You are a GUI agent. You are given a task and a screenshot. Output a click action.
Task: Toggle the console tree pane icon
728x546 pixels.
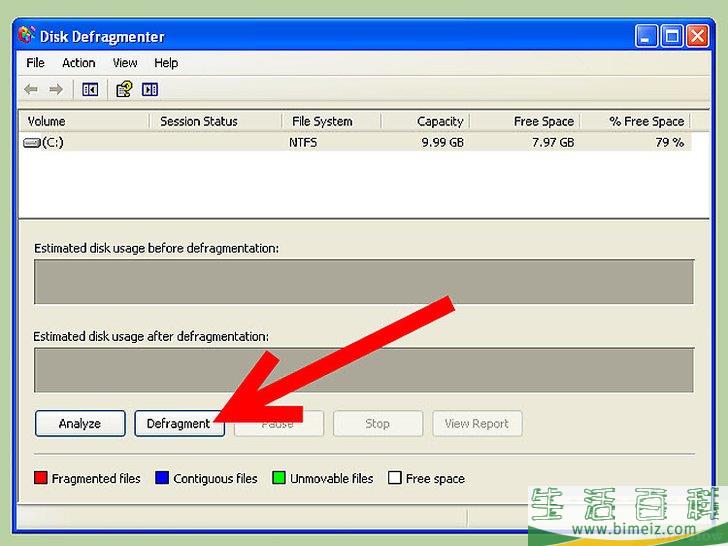pyautogui.click(x=90, y=89)
